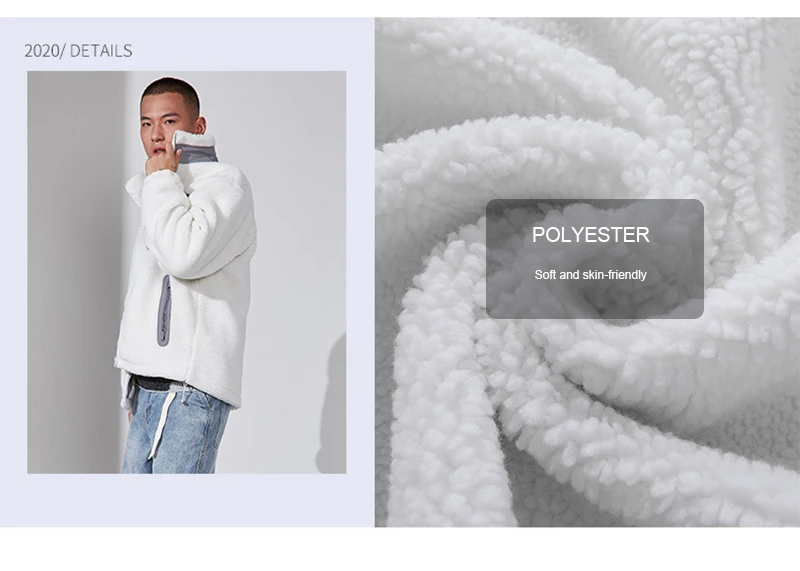Click the word DETAILS in the heading
This screenshot has width=800, height=571.
point(101,51)
